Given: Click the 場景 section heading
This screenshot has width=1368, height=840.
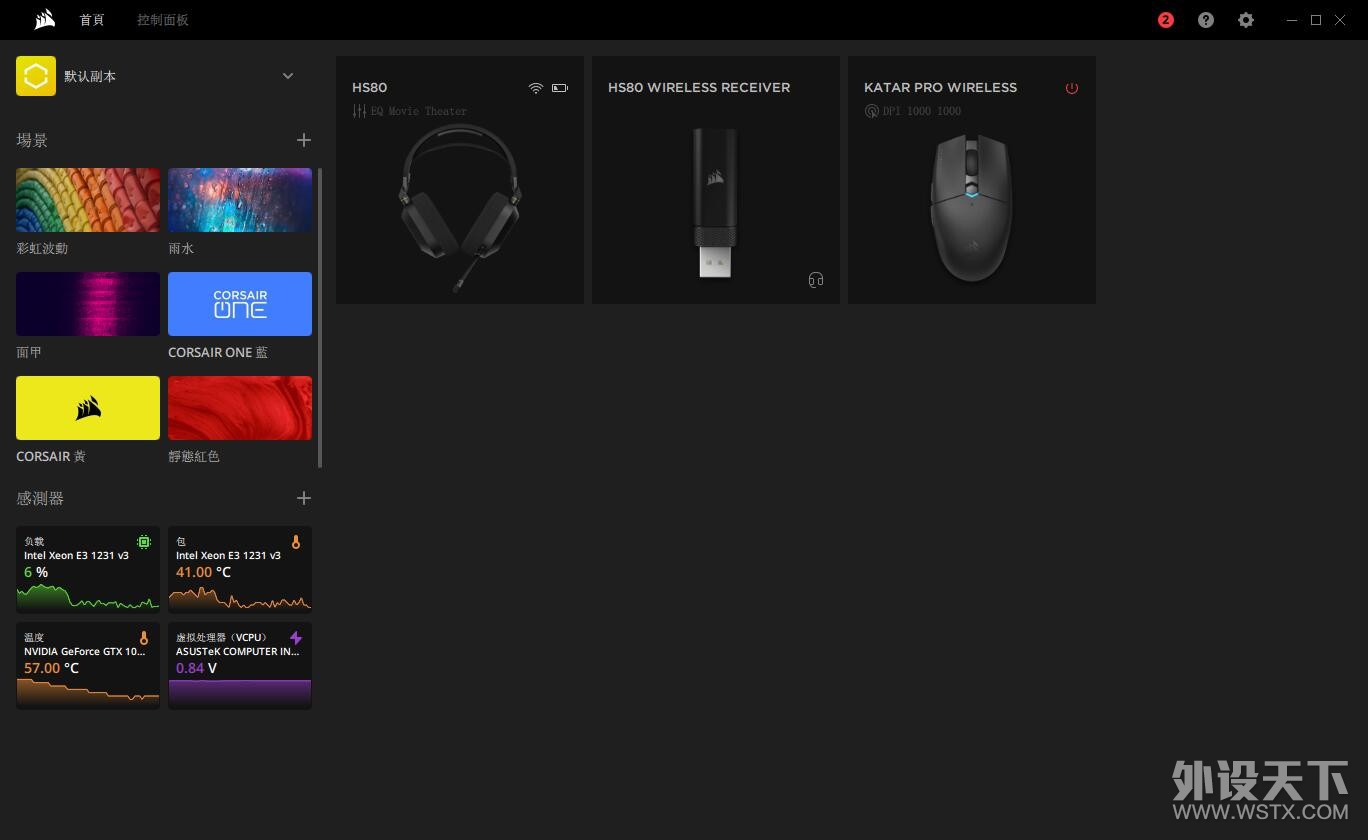Looking at the screenshot, I should click(32, 140).
